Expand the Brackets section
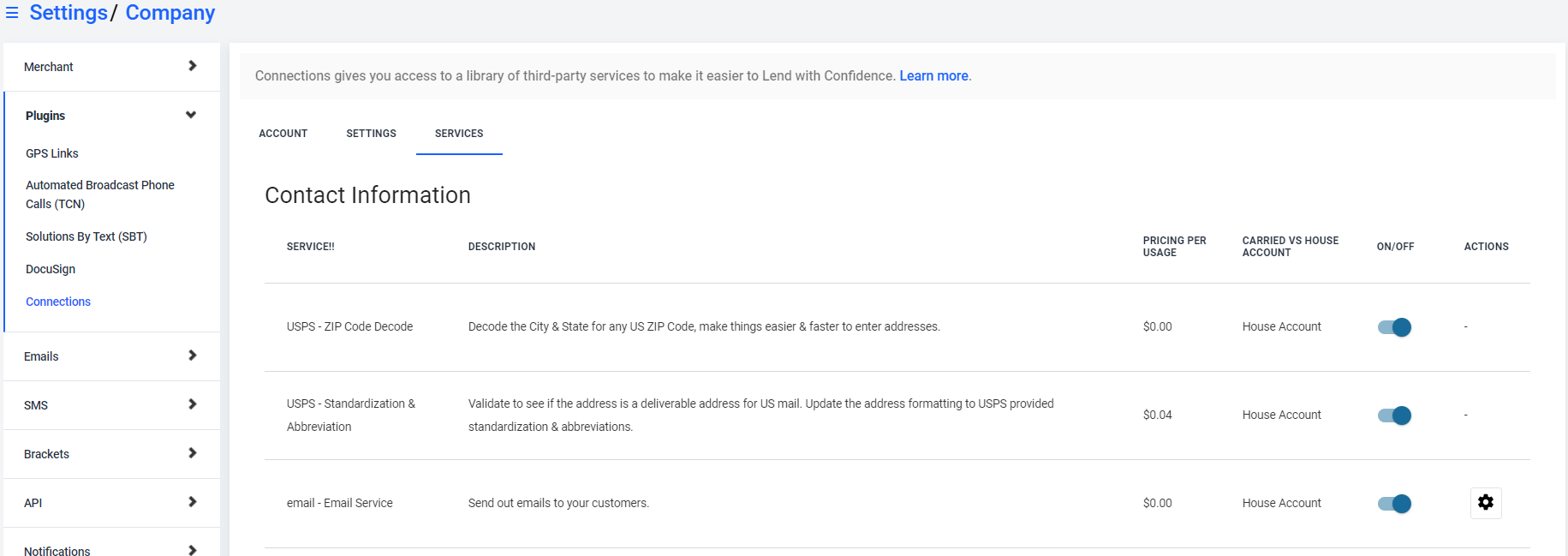1568x556 pixels. tap(111, 454)
